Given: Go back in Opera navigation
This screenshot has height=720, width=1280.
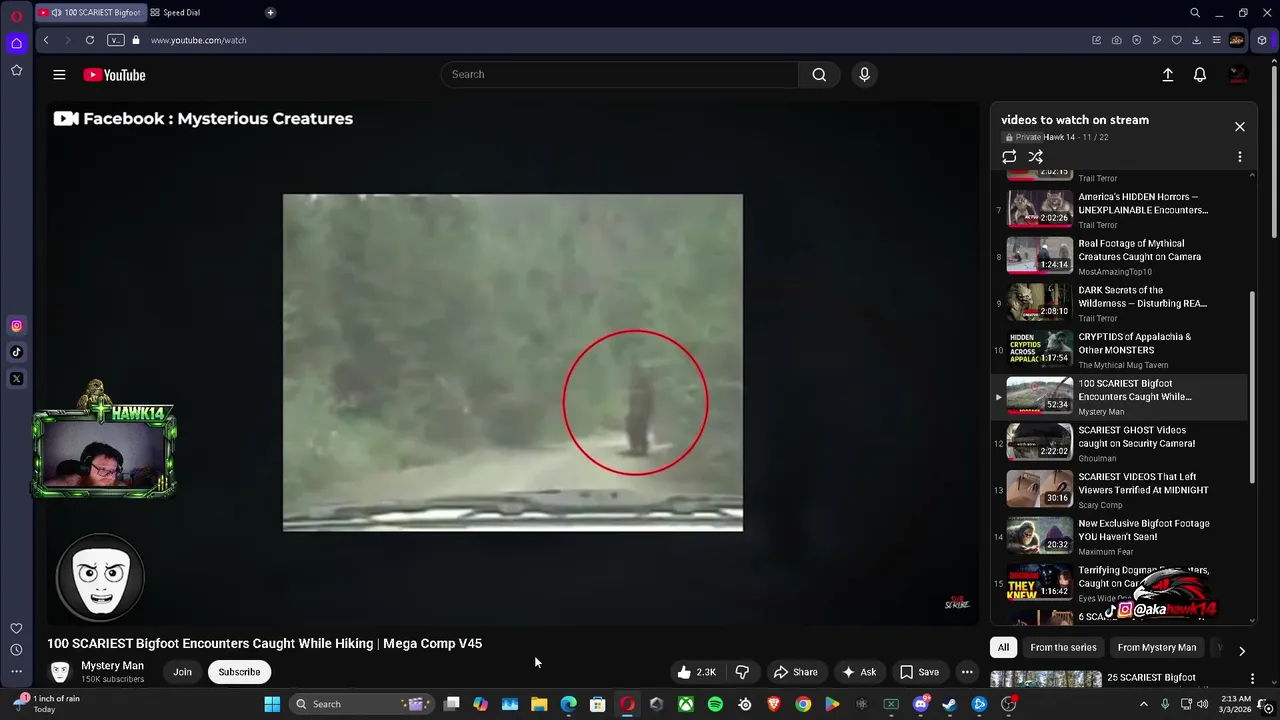Looking at the screenshot, I should point(46,40).
